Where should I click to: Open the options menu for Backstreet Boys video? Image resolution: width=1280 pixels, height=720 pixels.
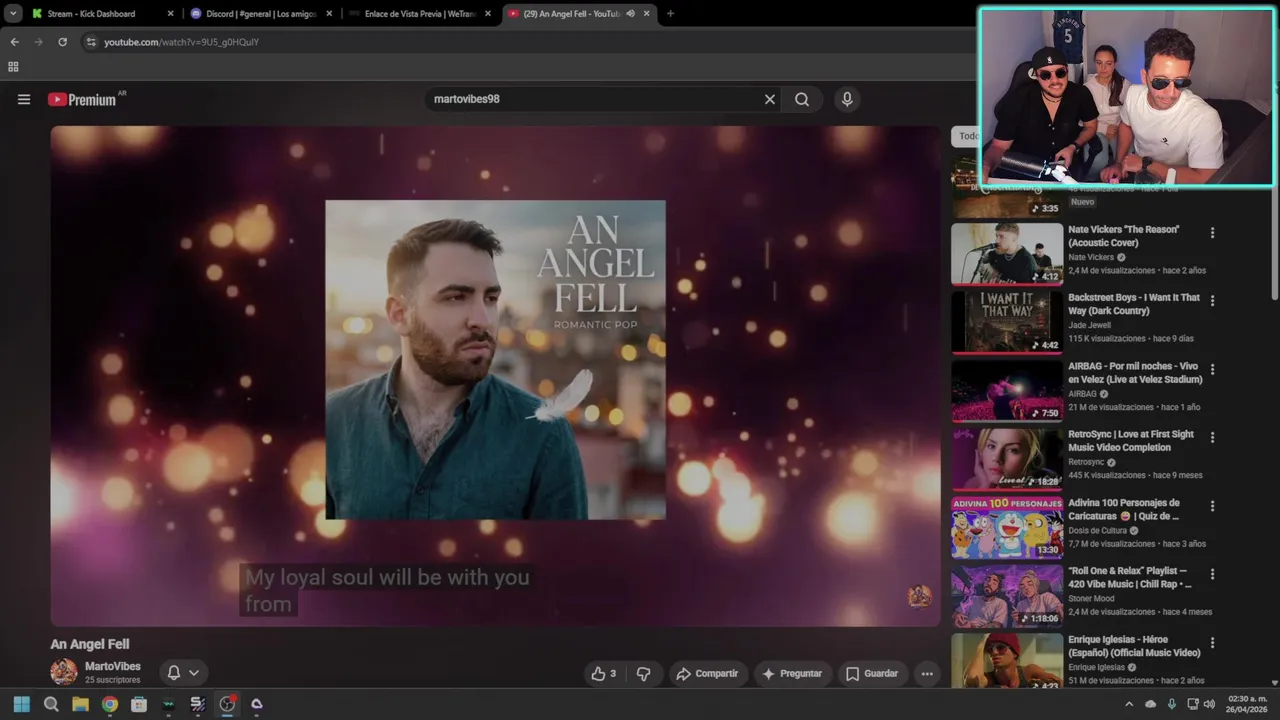point(1213,301)
